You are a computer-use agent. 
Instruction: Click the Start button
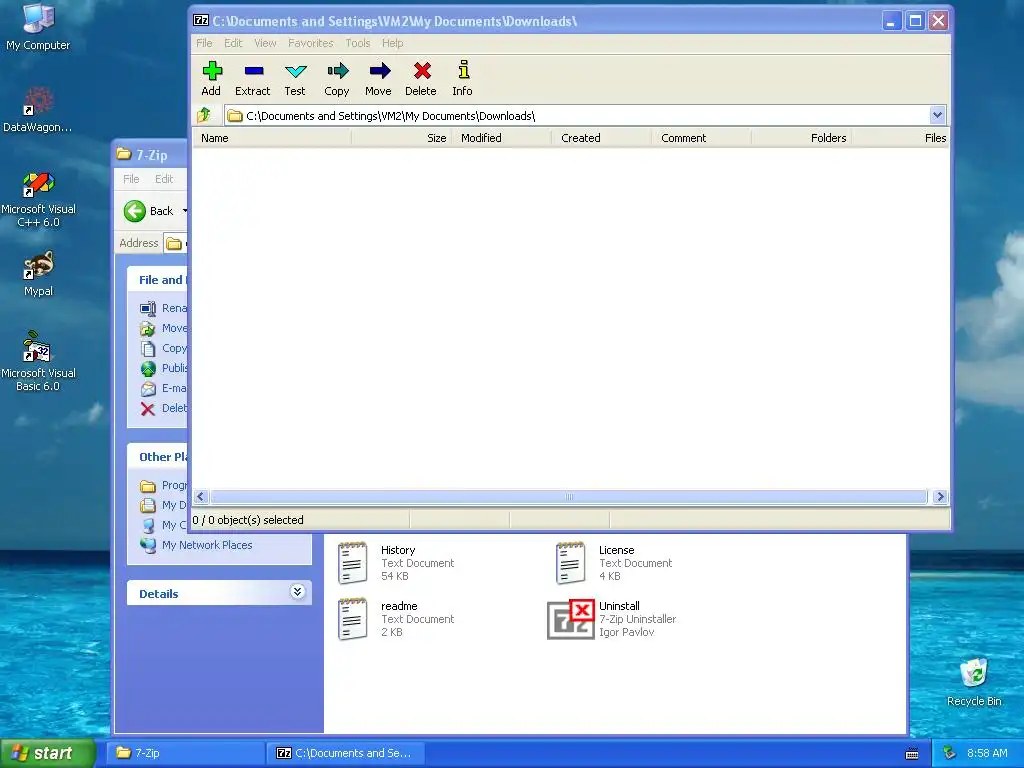pos(48,753)
